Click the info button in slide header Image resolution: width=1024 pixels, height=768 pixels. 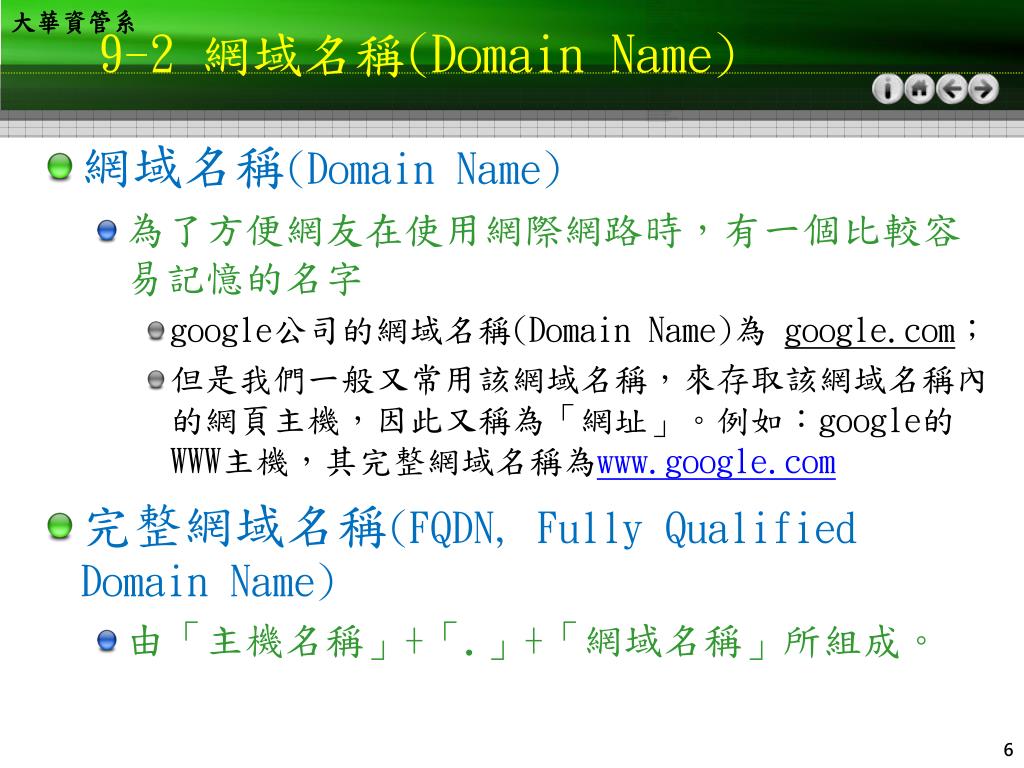[887, 89]
